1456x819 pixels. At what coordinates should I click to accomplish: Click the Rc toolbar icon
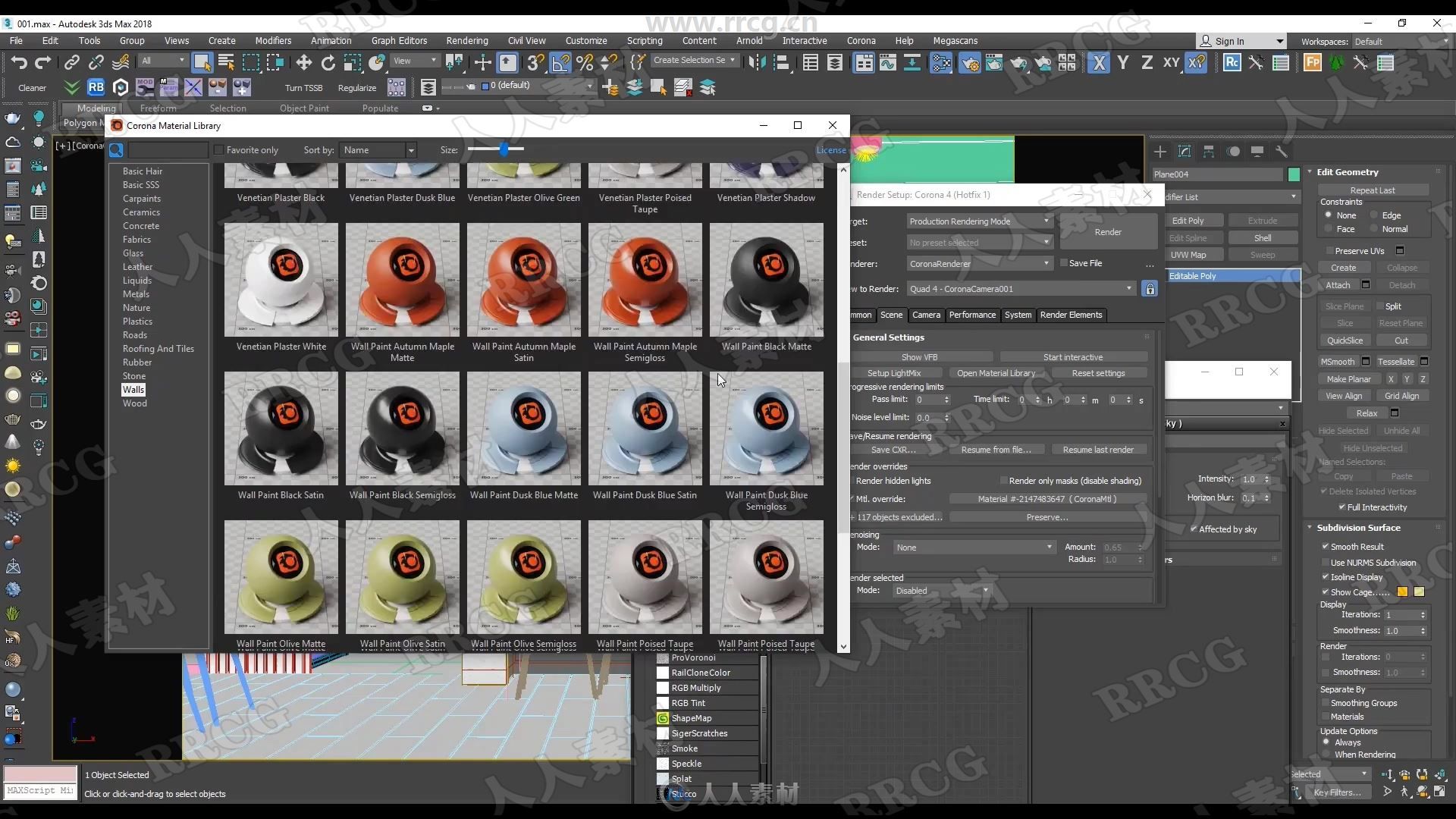point(1232,62)
